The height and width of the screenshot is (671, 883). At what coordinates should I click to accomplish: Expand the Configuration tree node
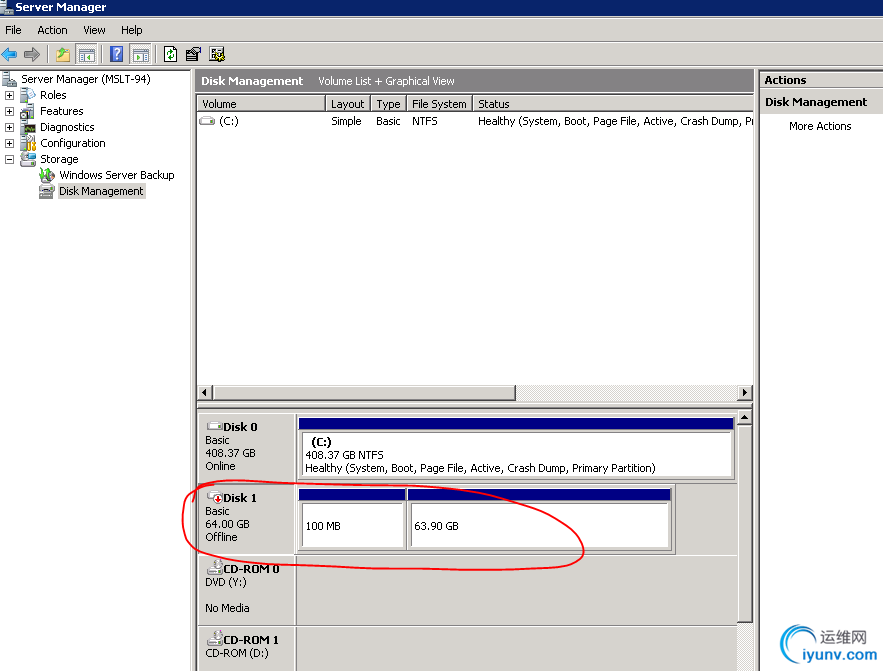click(10, 144)
